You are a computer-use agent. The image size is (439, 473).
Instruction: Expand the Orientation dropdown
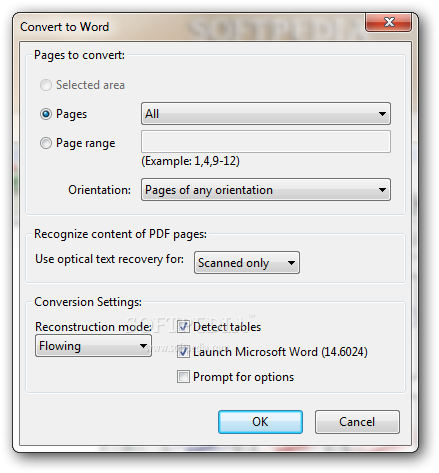pos(266,189)
